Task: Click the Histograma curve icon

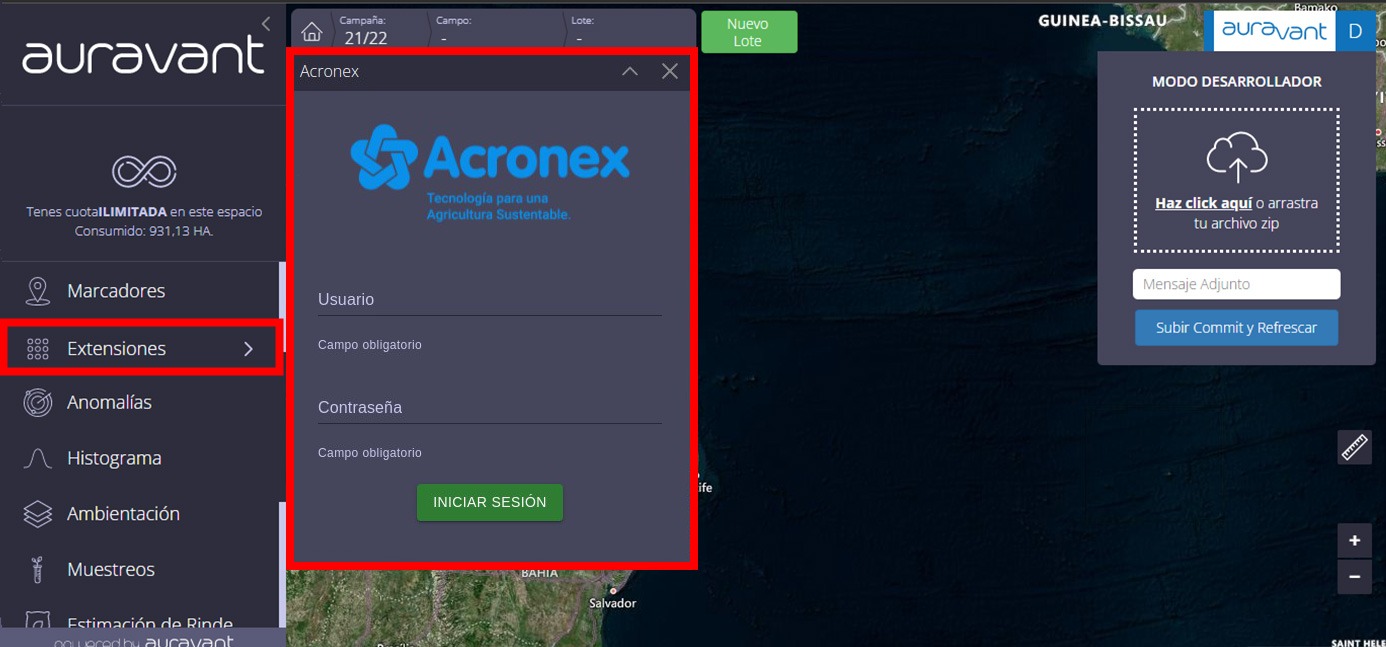Action: tap(38, 459)
